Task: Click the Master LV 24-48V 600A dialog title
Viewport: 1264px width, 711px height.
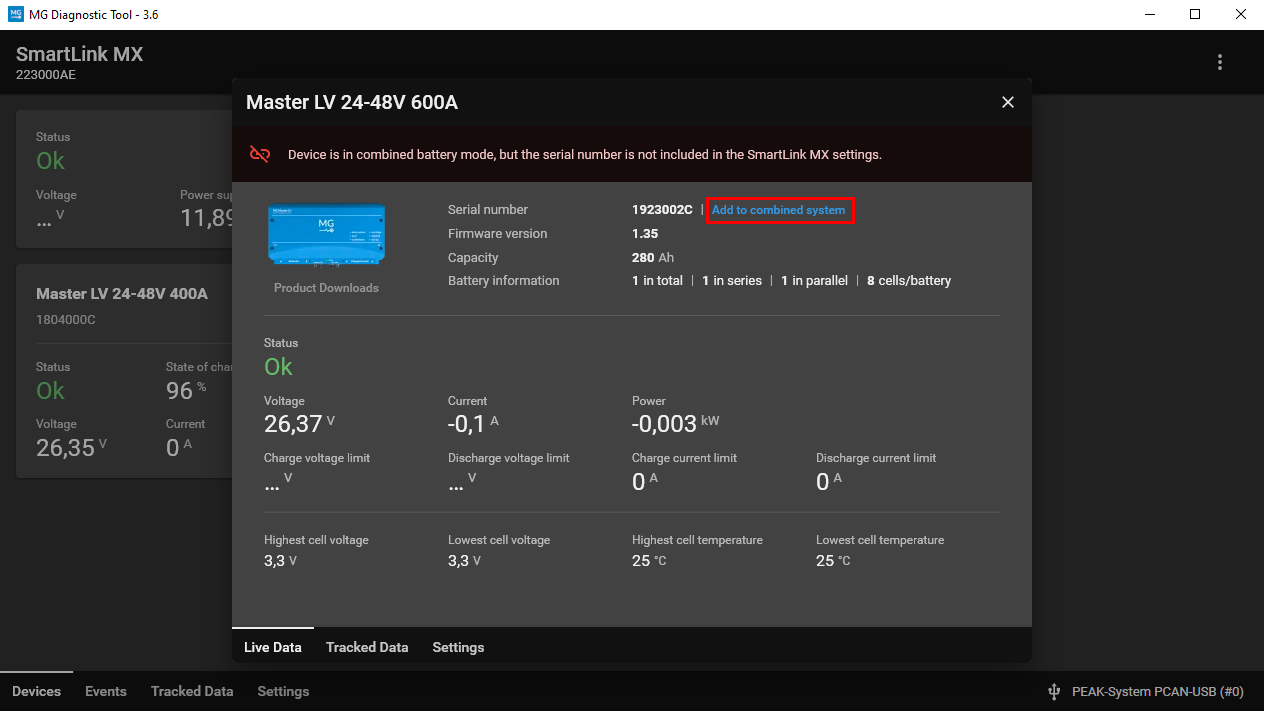Action: (352, 102)
